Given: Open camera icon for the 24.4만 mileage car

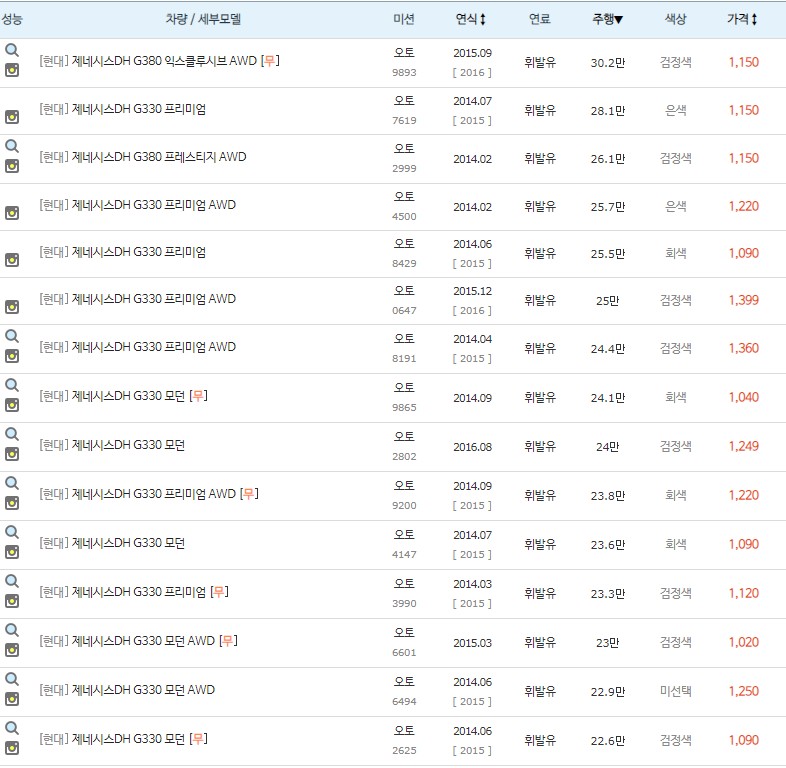Looking at the screenshot, I should click(12, 356).
